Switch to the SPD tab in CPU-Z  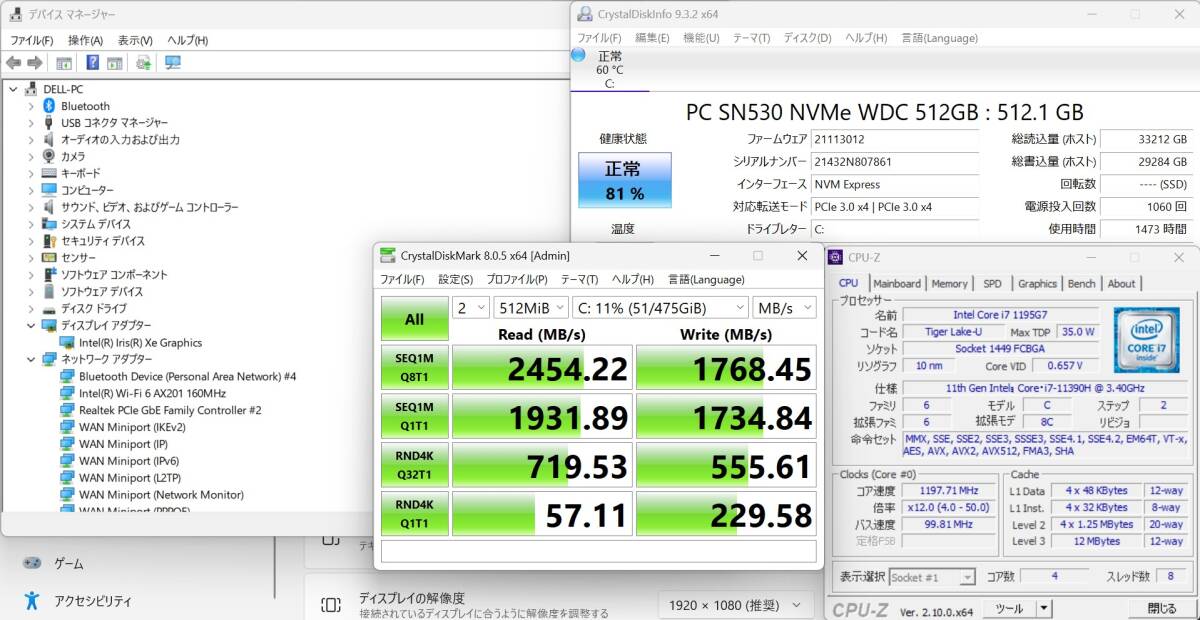[992, 283]
